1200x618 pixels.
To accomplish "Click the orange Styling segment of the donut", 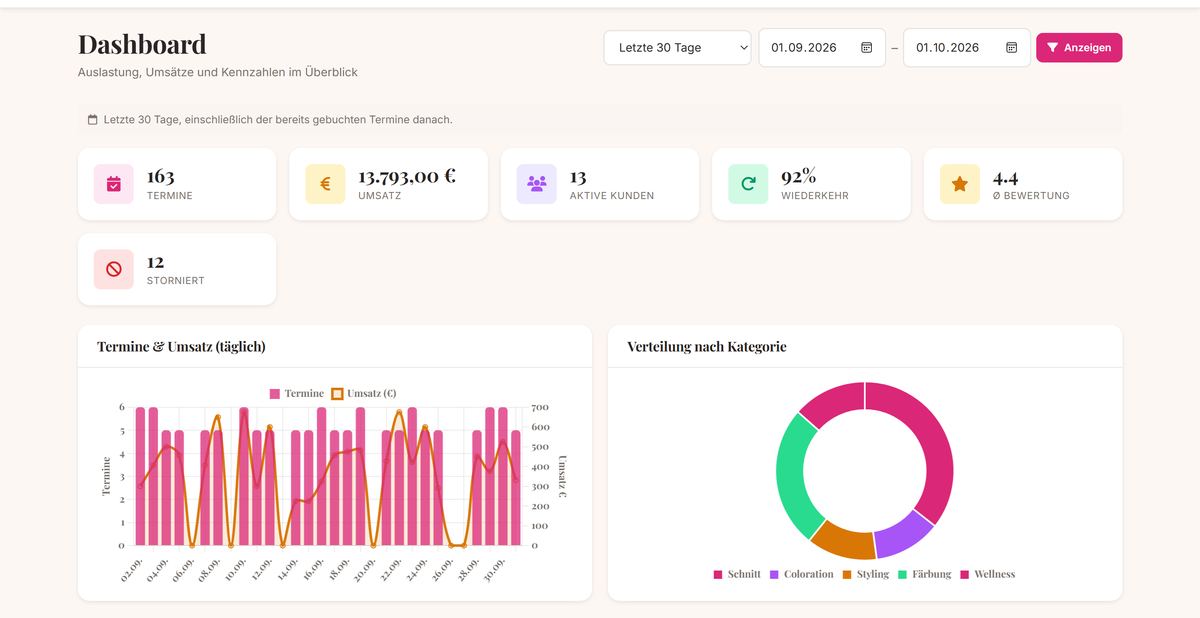I will (845, 541).
